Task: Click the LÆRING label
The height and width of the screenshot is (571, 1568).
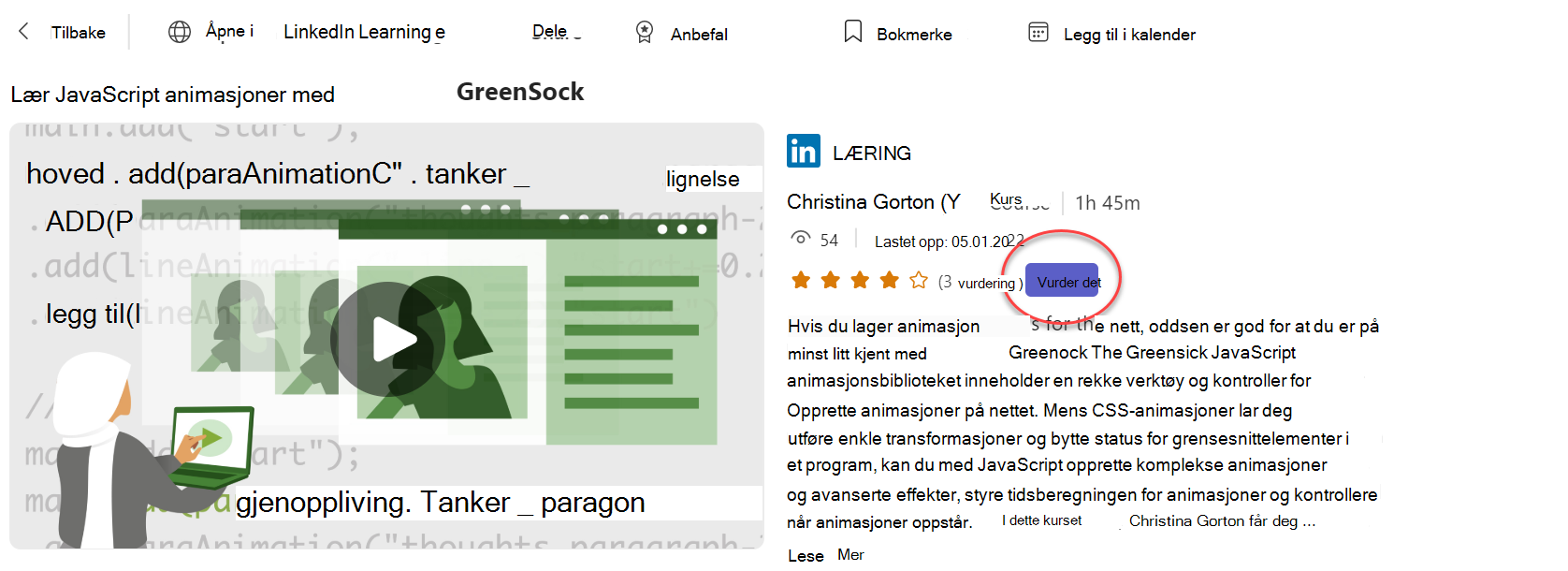Action: (x=872, y=154)
